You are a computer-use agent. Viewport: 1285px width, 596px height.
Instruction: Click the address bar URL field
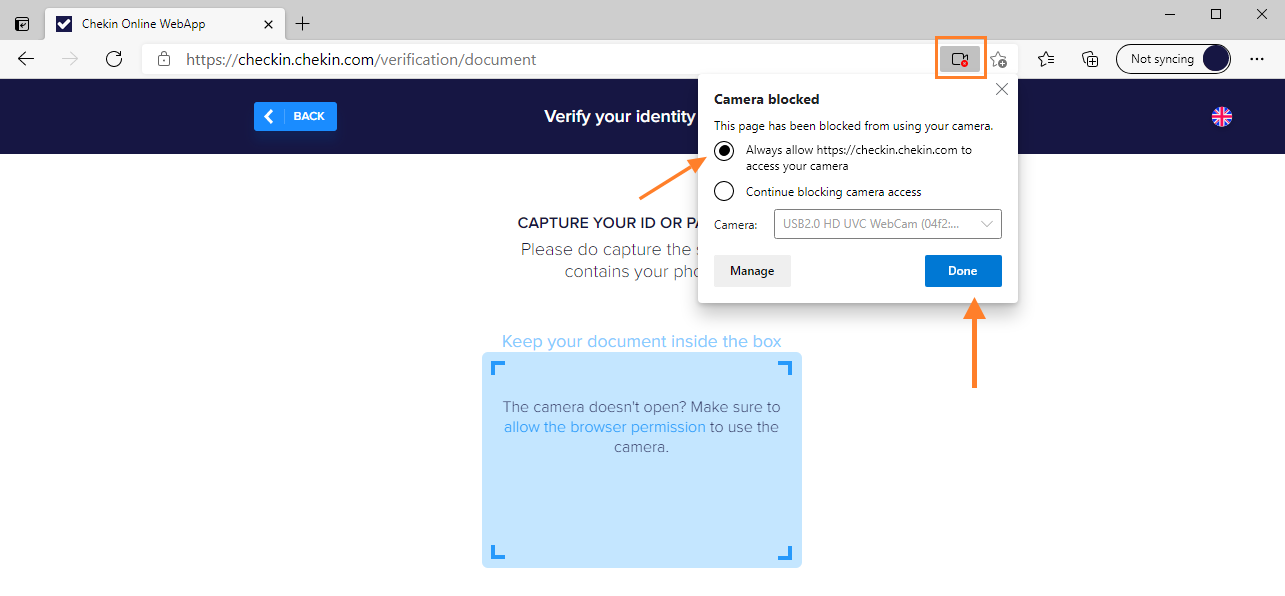coord(500,60)
